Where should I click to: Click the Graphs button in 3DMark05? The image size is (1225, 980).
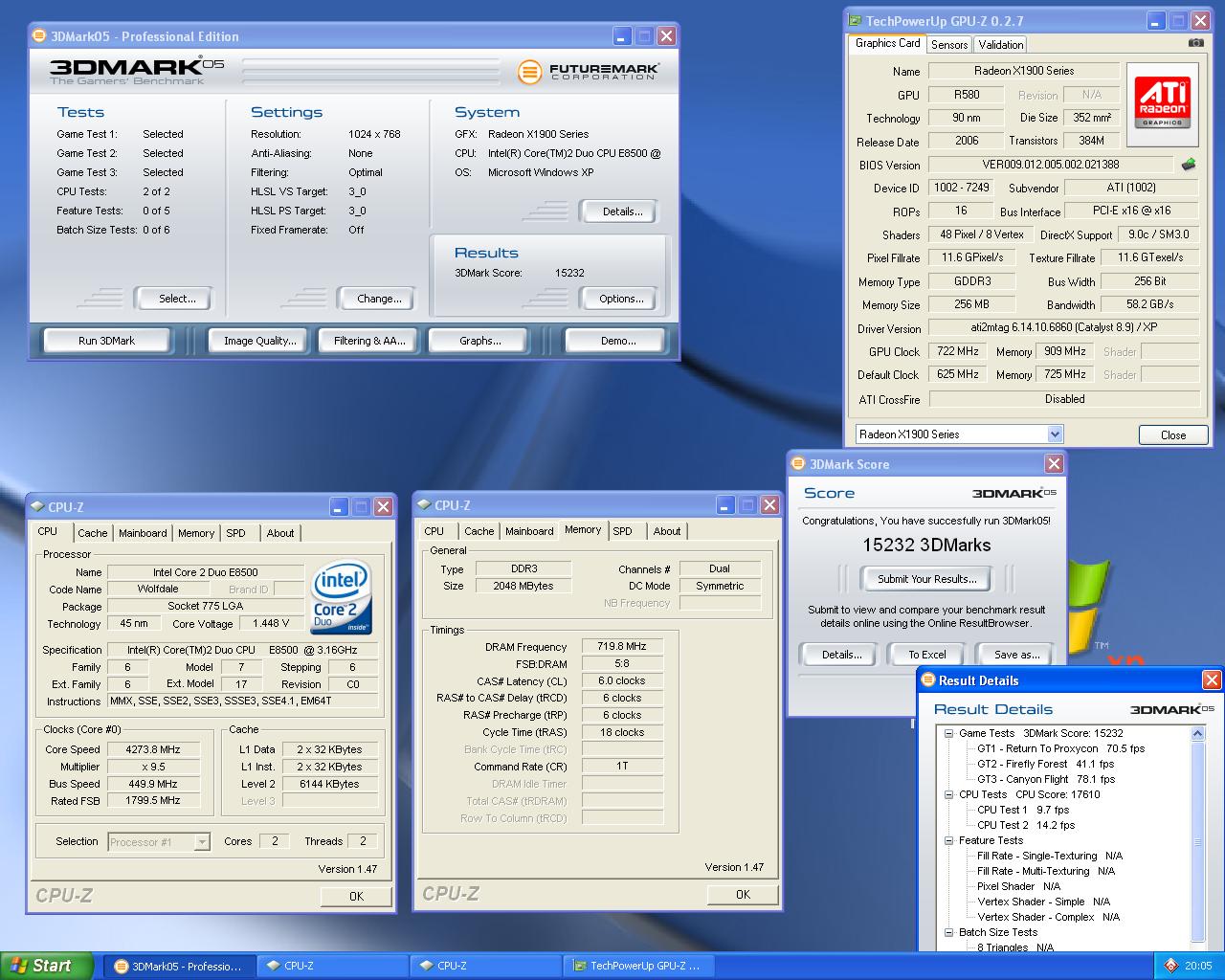click(480, 341)
